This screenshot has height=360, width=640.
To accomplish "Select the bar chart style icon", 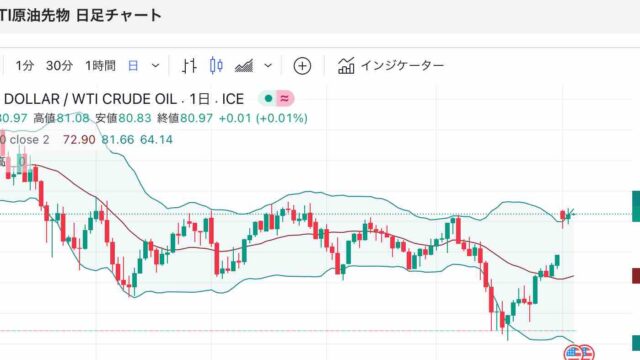I will (189, 66).
